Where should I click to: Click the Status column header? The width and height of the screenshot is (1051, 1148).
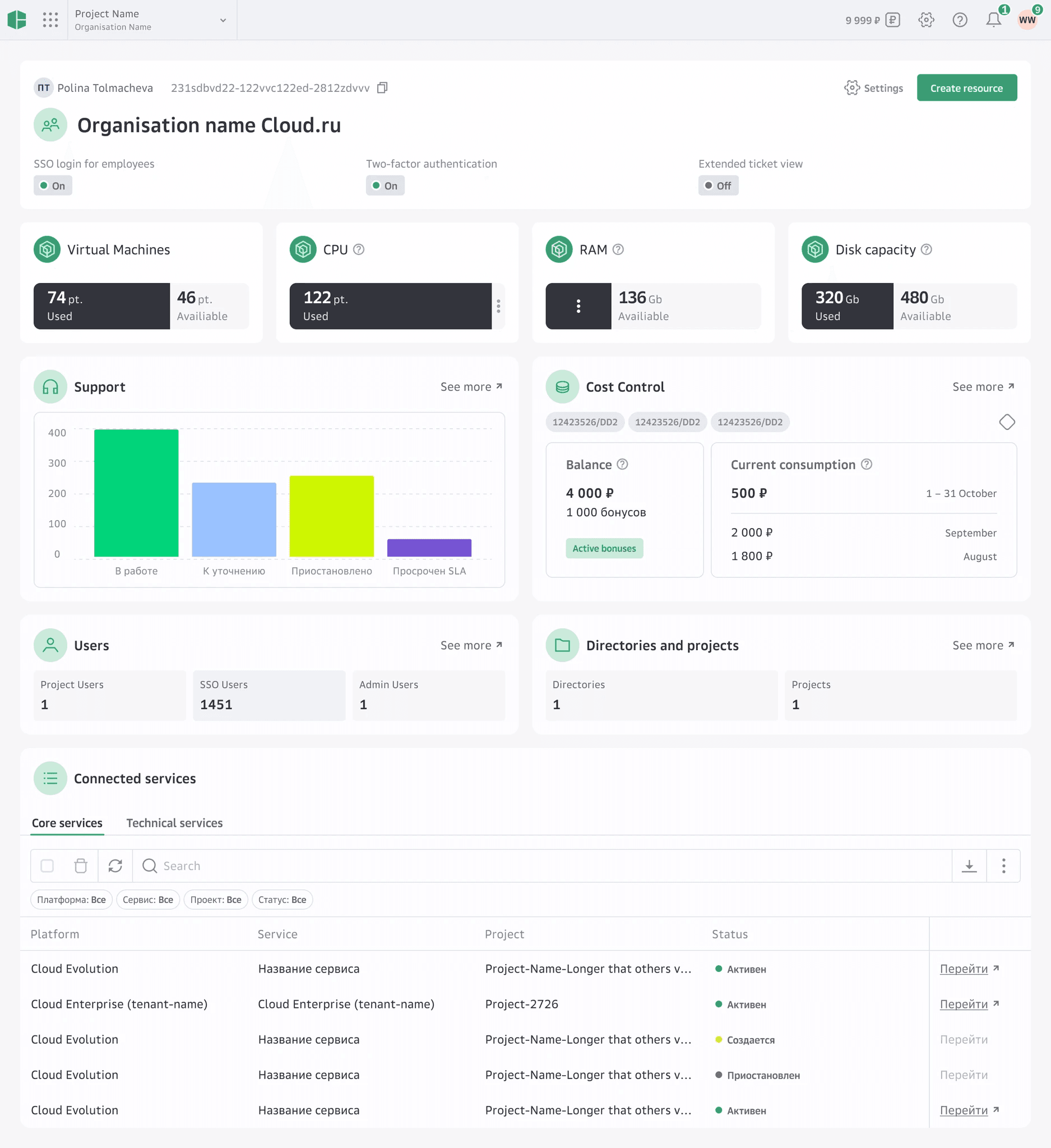pos(730,934)
